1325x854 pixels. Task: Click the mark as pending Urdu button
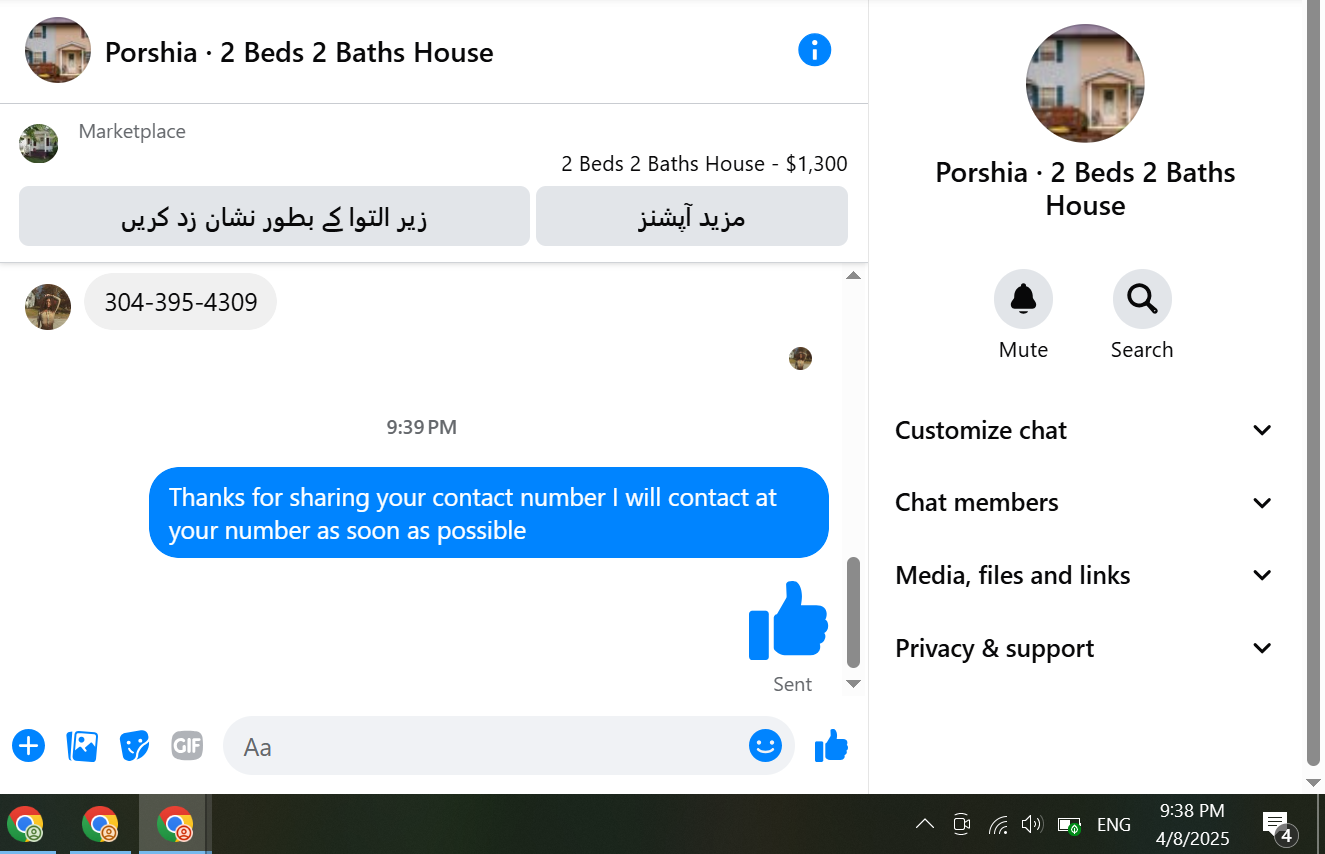coord(274,216)
